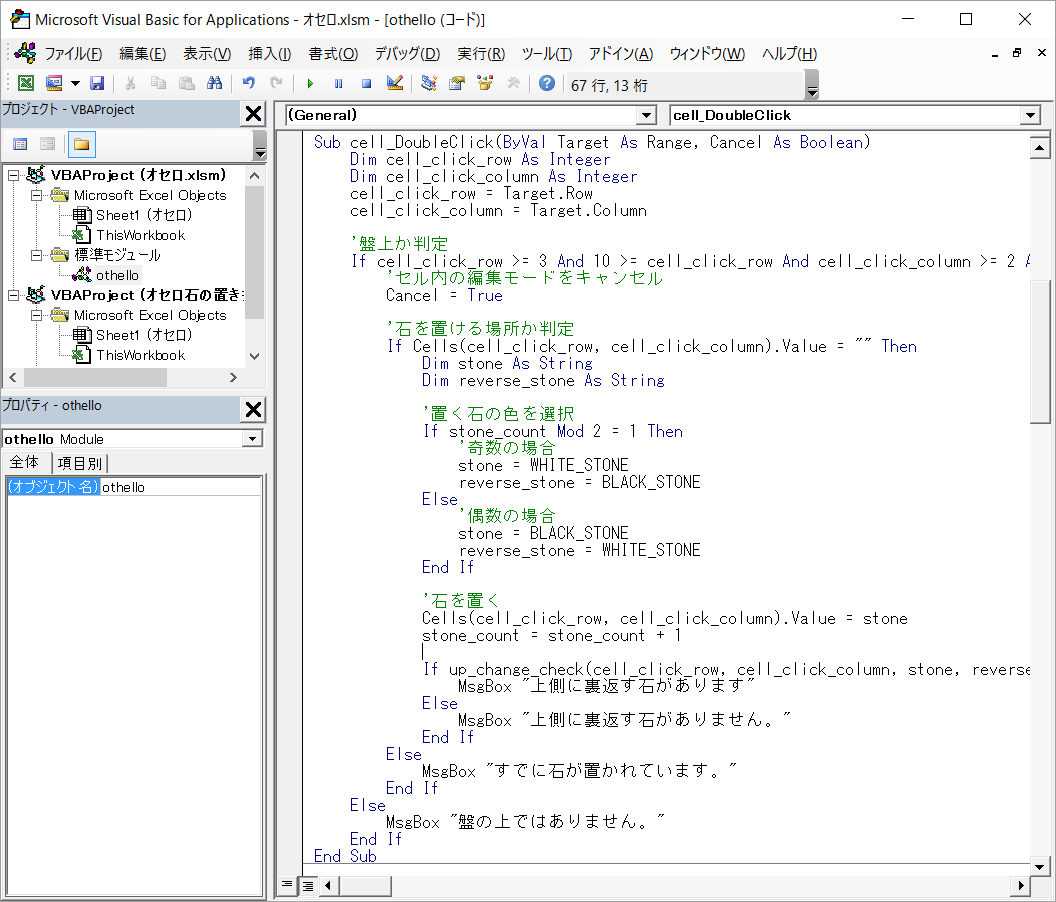The width and height of the screenshot is (1056, 902).
Task: Open the cell_DoubleClick procedure dropdown
Action: (1030, 116)
